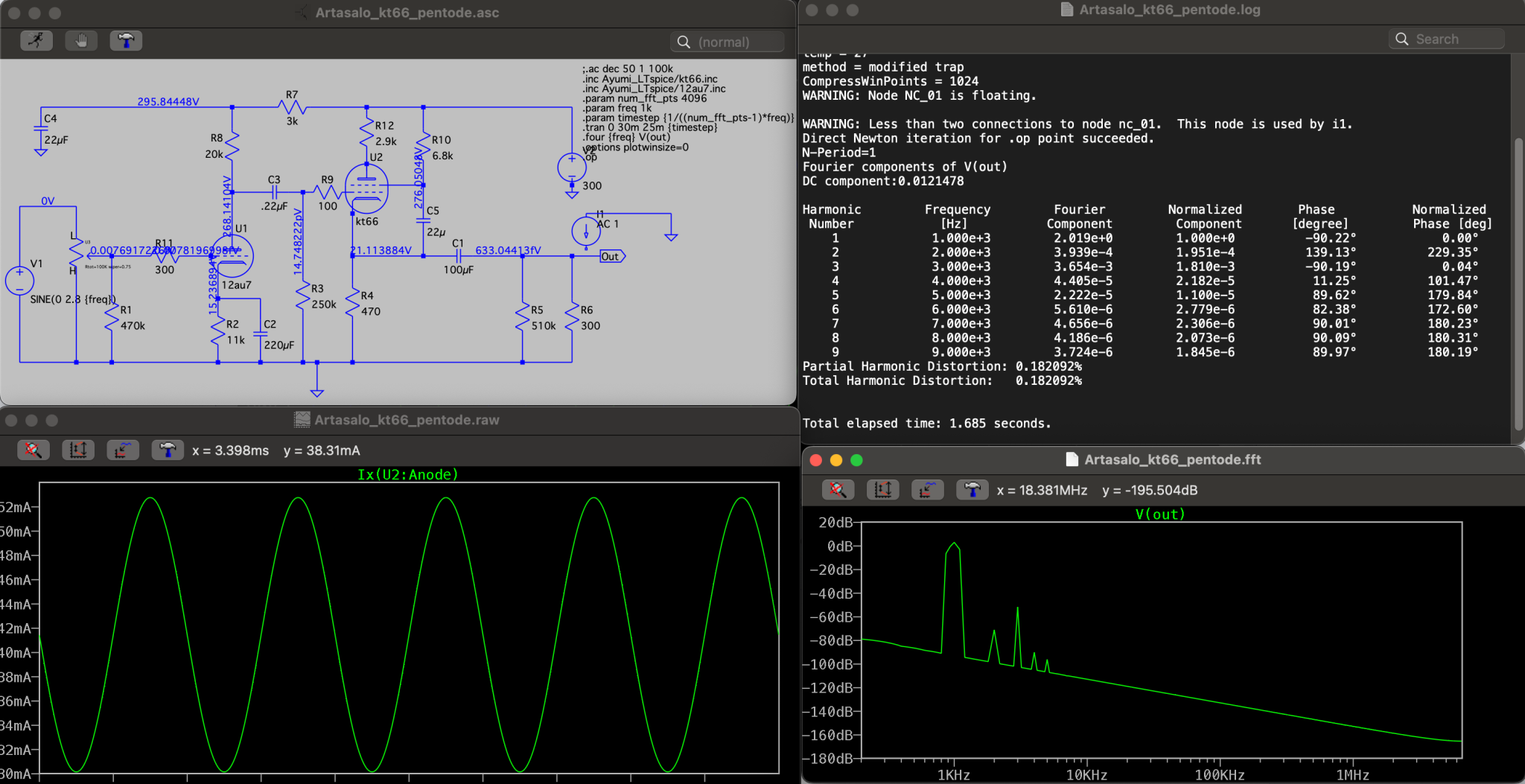The width and height of the screenshot is (1525, 784).
Task: Click the green zoom button of .fft window
Action: (856, 460)
